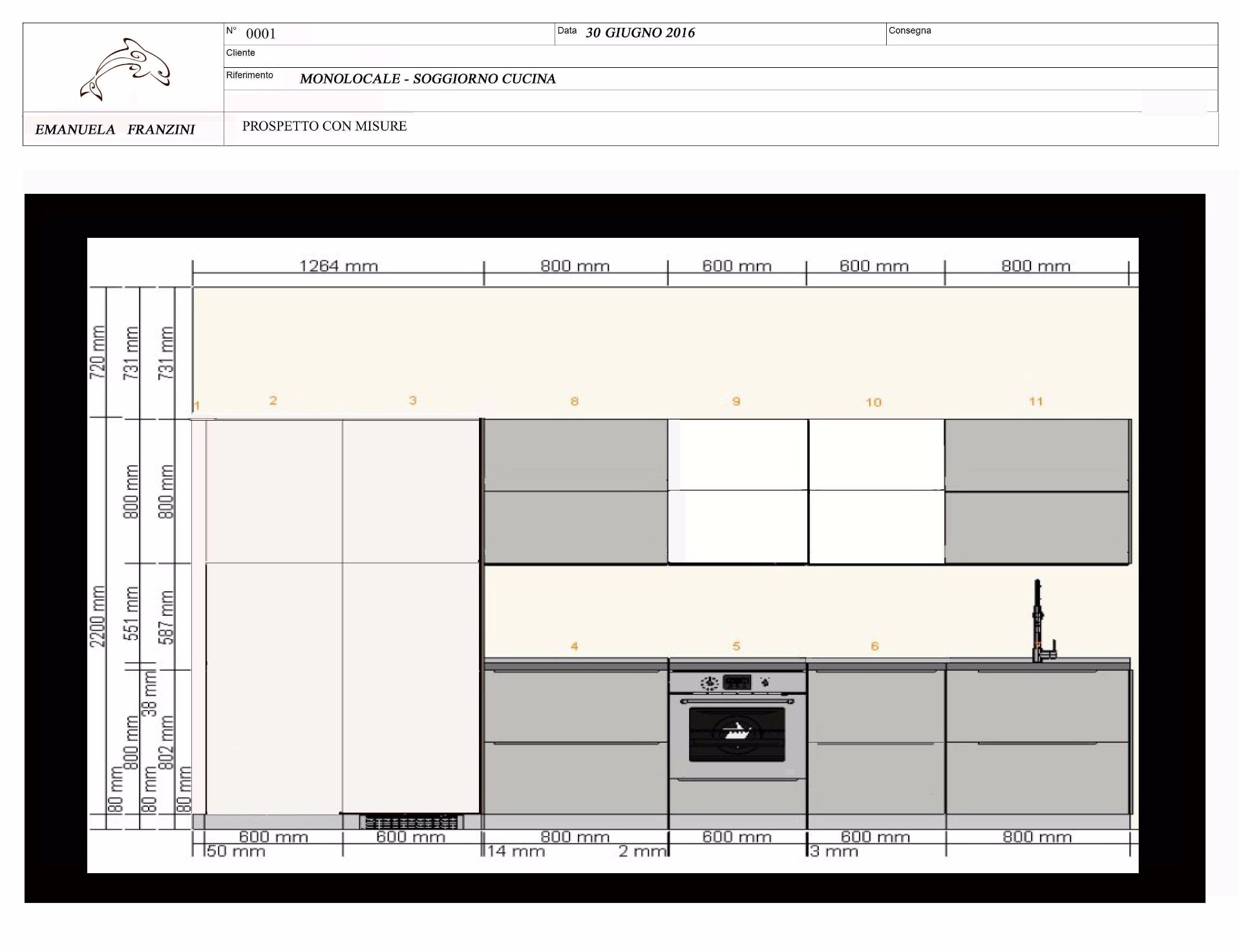Click the EMANUELA FRANZINI name
1241x952 pixels.
tap(115, 129)
